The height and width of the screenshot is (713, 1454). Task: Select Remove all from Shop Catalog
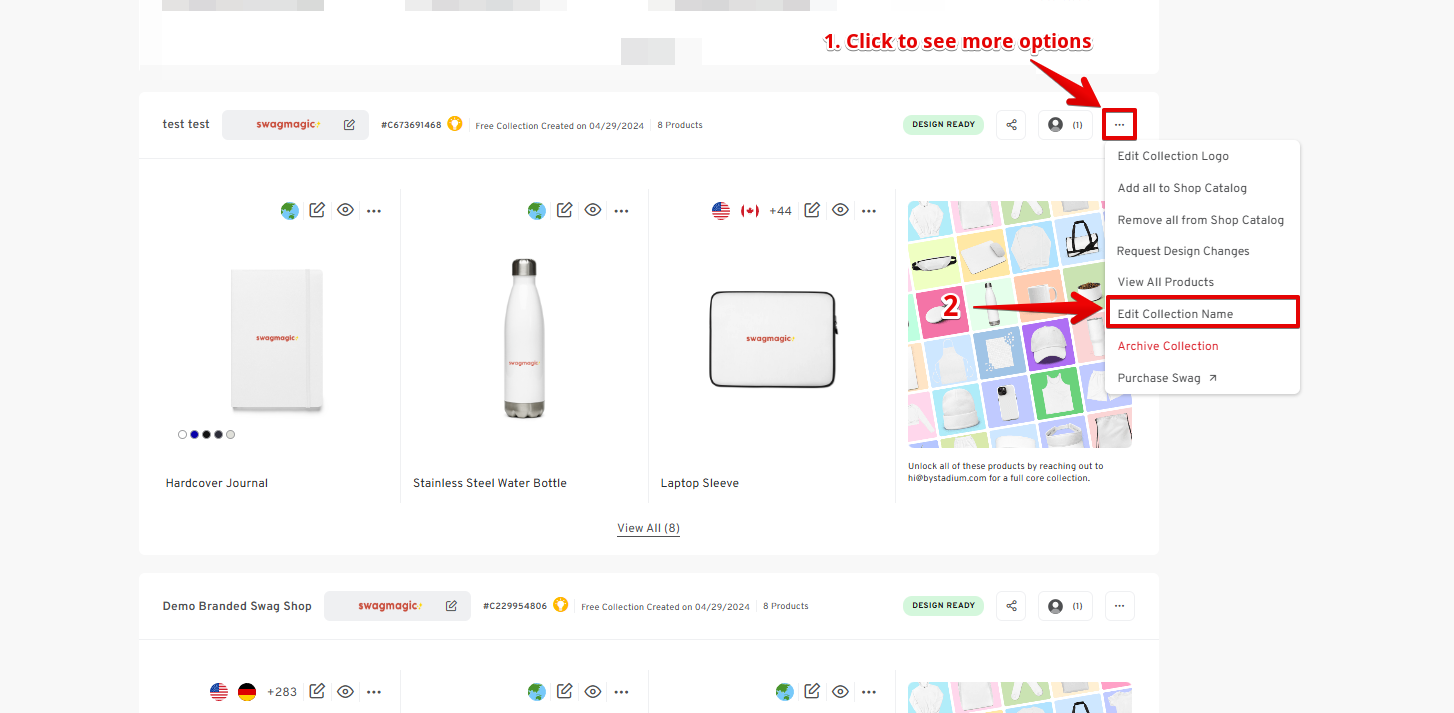click(1202, 220)
